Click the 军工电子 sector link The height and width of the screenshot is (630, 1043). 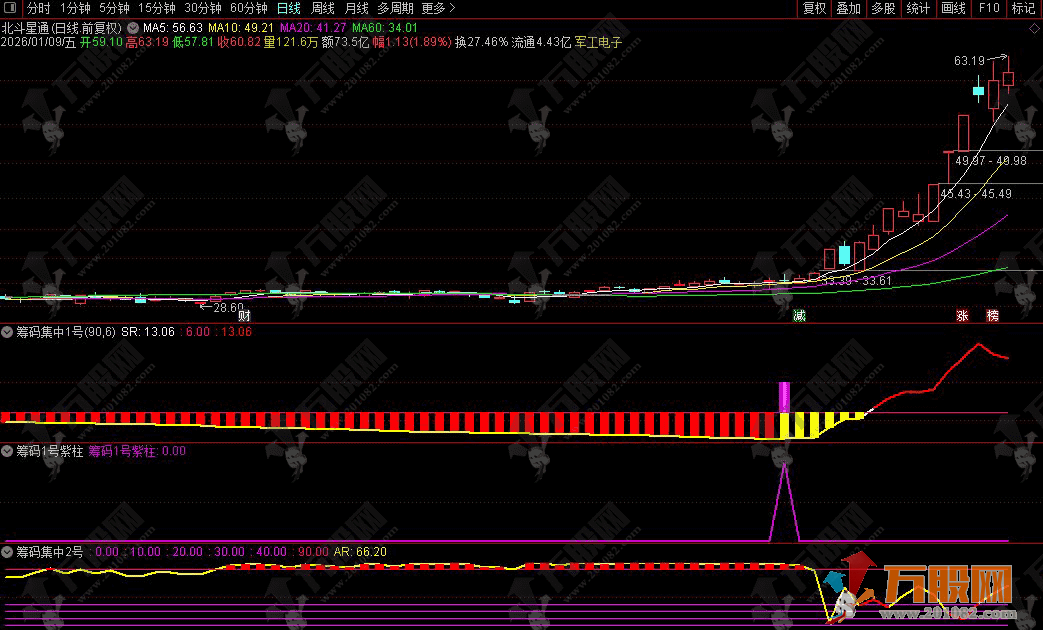(x=598, y=43)
